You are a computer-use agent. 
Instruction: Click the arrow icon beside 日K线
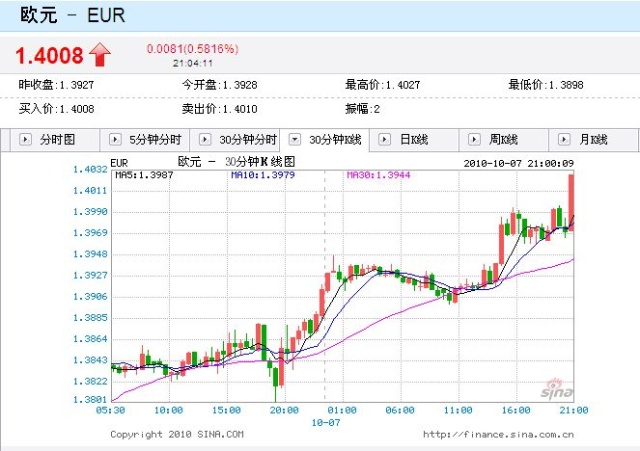tap(387, 140)
